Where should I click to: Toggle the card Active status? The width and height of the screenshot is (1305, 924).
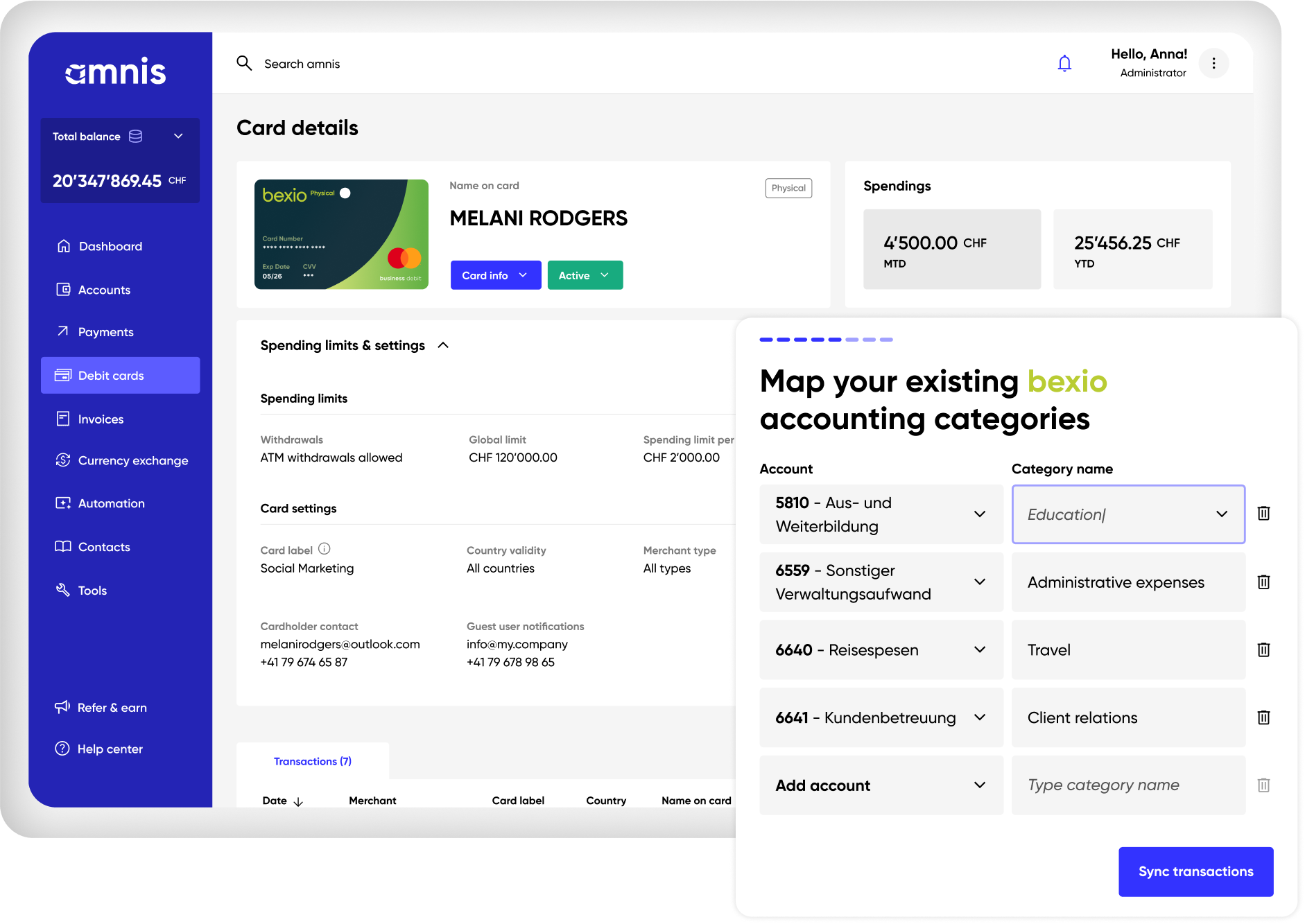[585, 275]
